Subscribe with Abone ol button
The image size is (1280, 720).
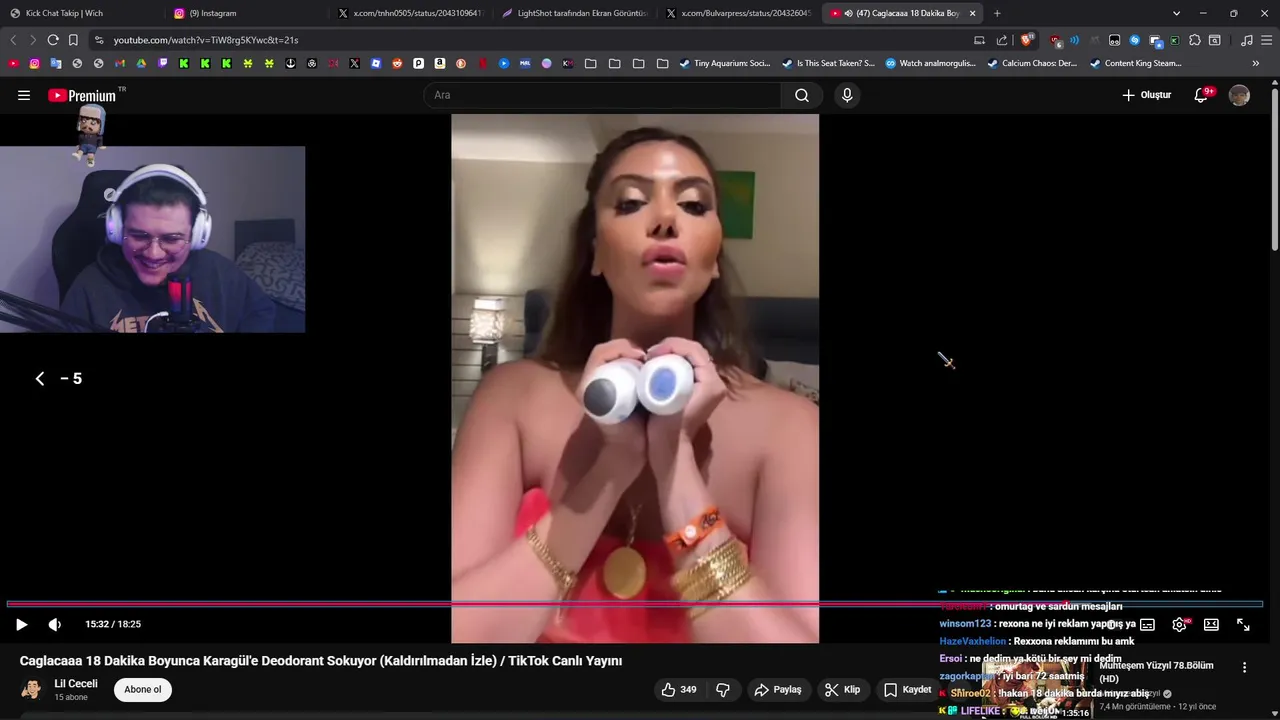tap(143, 690)
